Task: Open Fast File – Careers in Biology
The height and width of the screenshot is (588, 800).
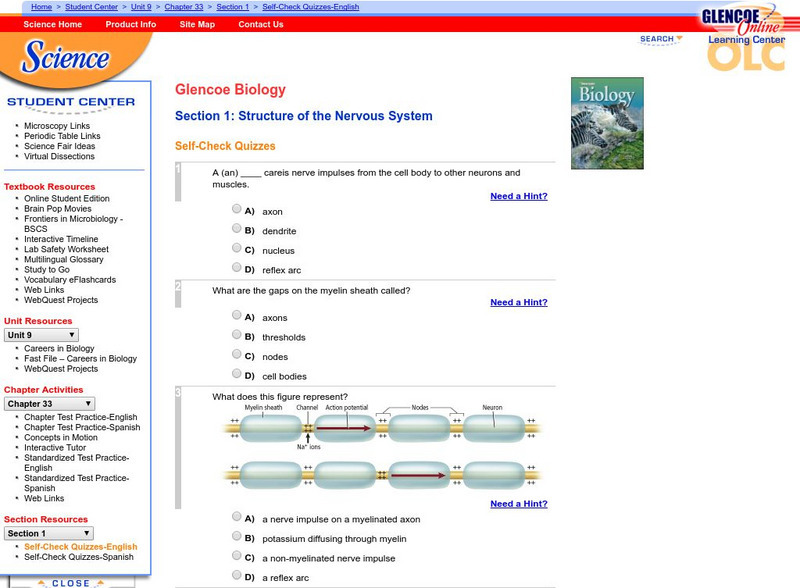Action: point(81,358)
